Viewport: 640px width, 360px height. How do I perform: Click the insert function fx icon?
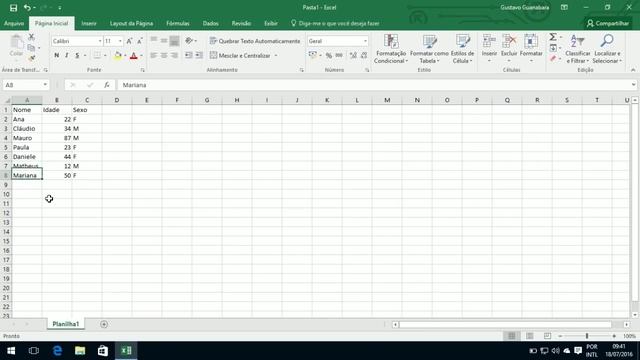[107, 85]
